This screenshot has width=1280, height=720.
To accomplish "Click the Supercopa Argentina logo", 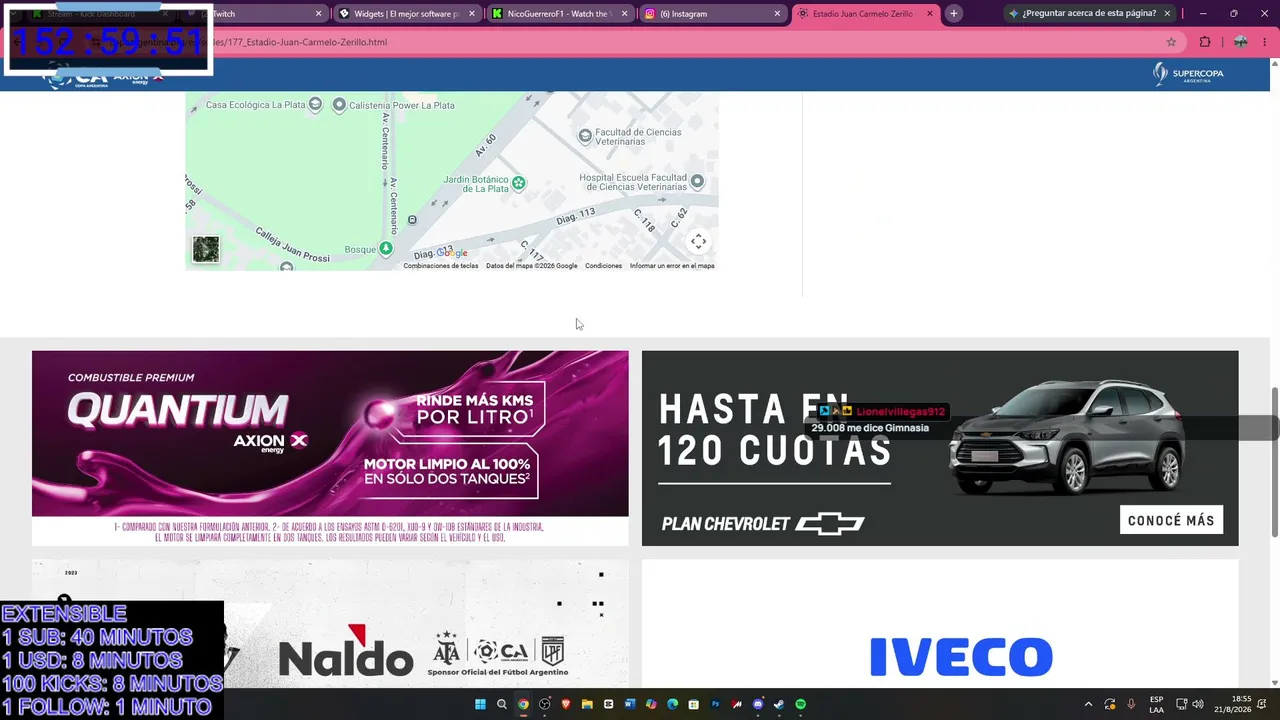I will click(1188, 74).
